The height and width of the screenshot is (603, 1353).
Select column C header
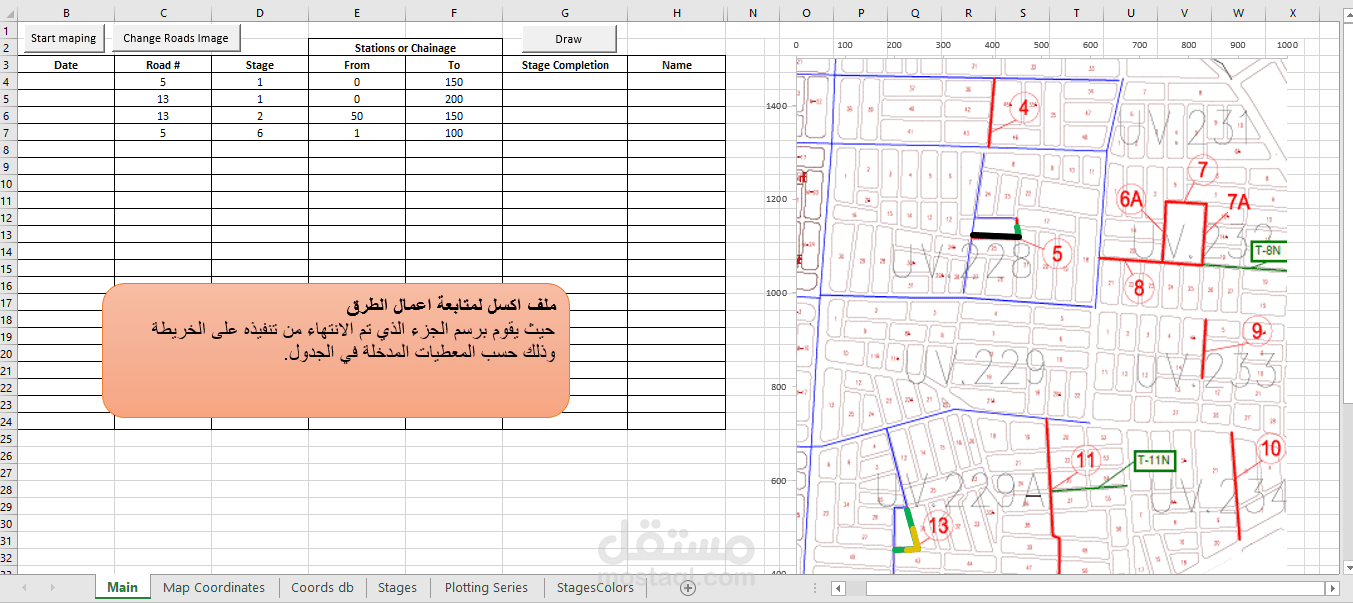(x=163, y=13)
